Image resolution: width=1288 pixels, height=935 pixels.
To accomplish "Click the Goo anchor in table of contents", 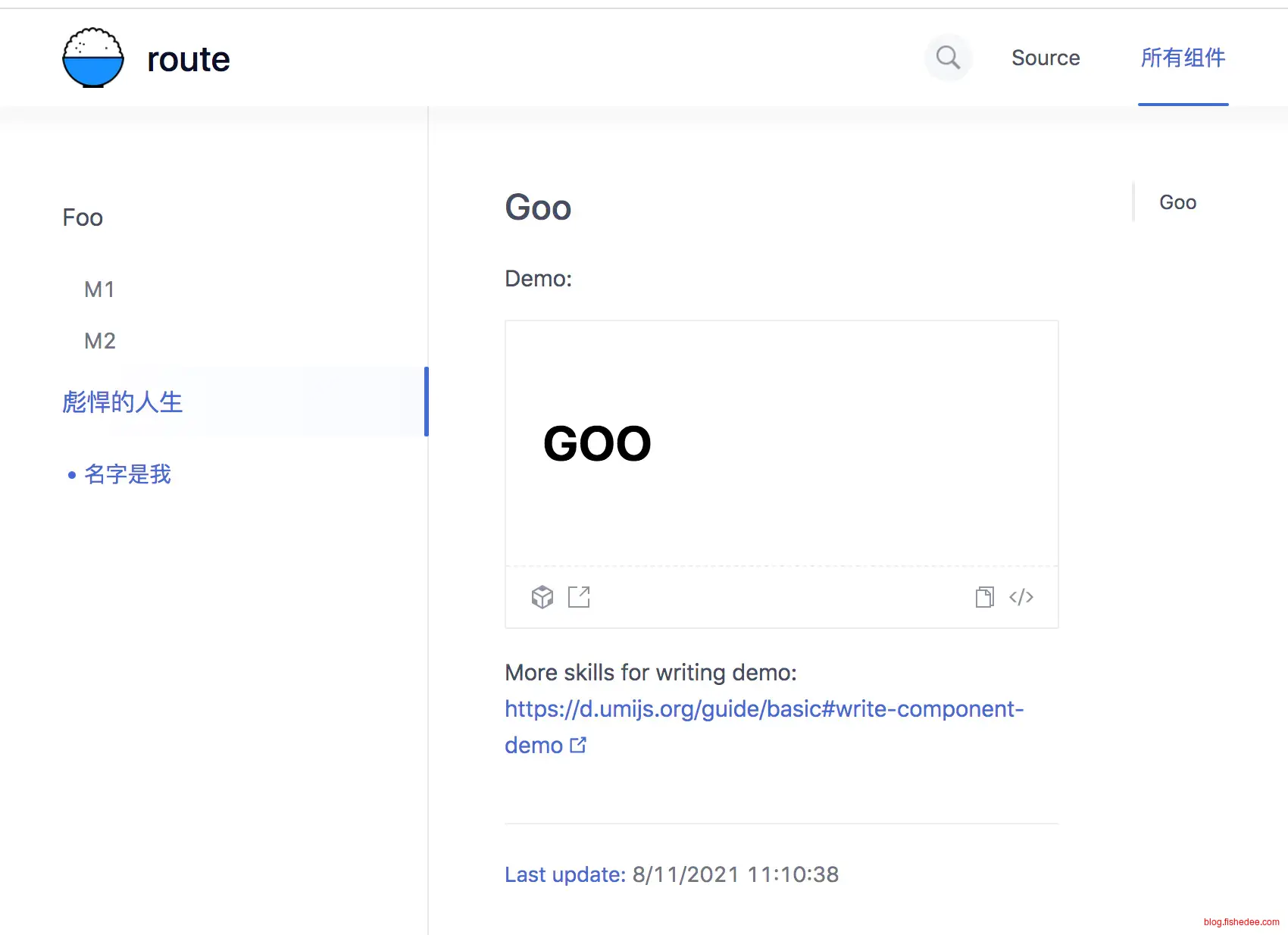I will [x=1177, y=202].
